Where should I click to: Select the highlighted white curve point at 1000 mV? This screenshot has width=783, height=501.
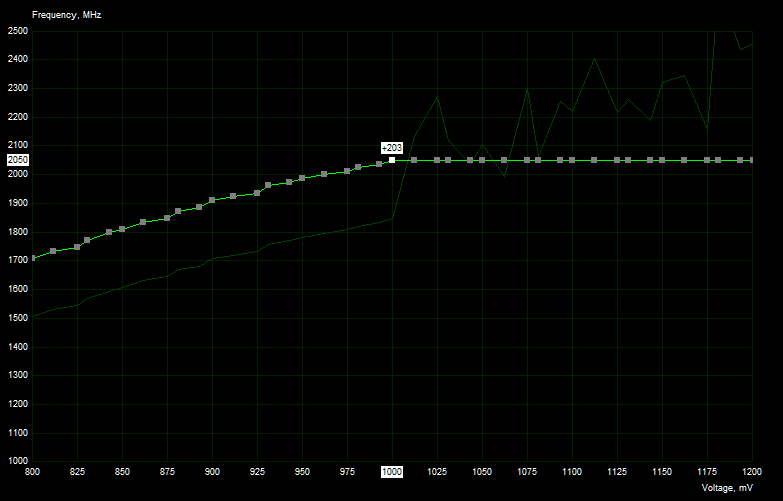coord(392,160)
